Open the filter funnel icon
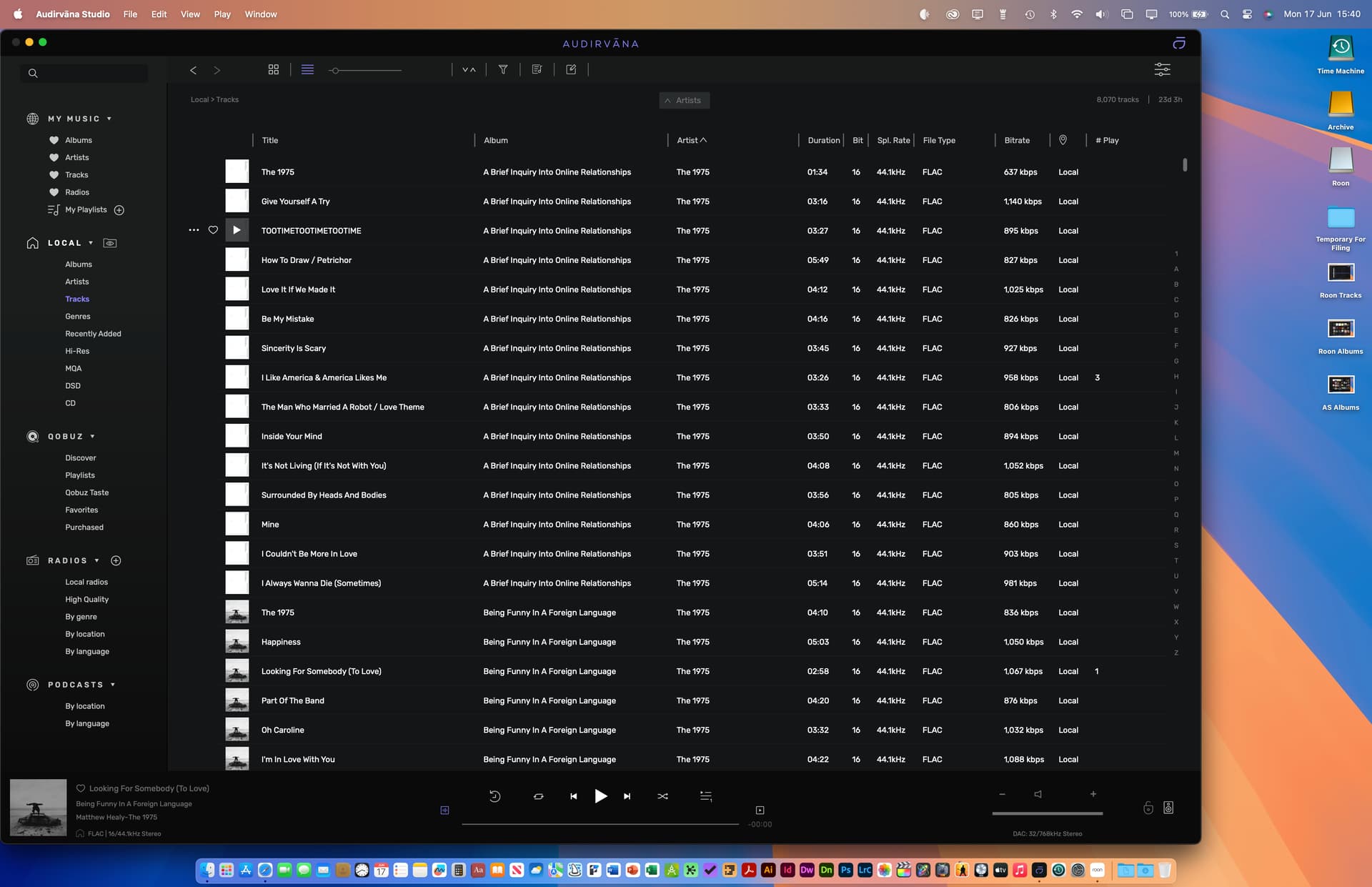 click(503, 69)
